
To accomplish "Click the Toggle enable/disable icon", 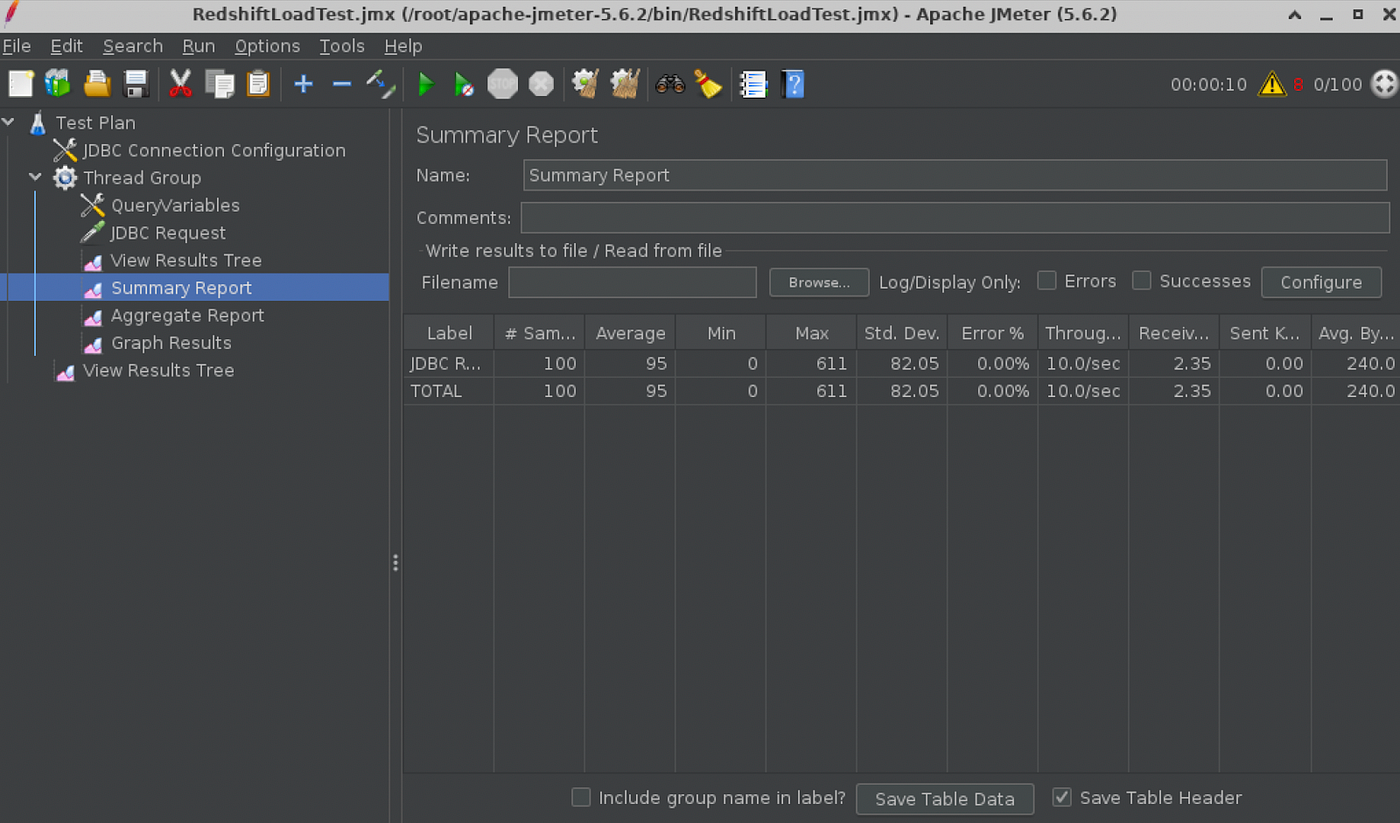I will [381, 84].
